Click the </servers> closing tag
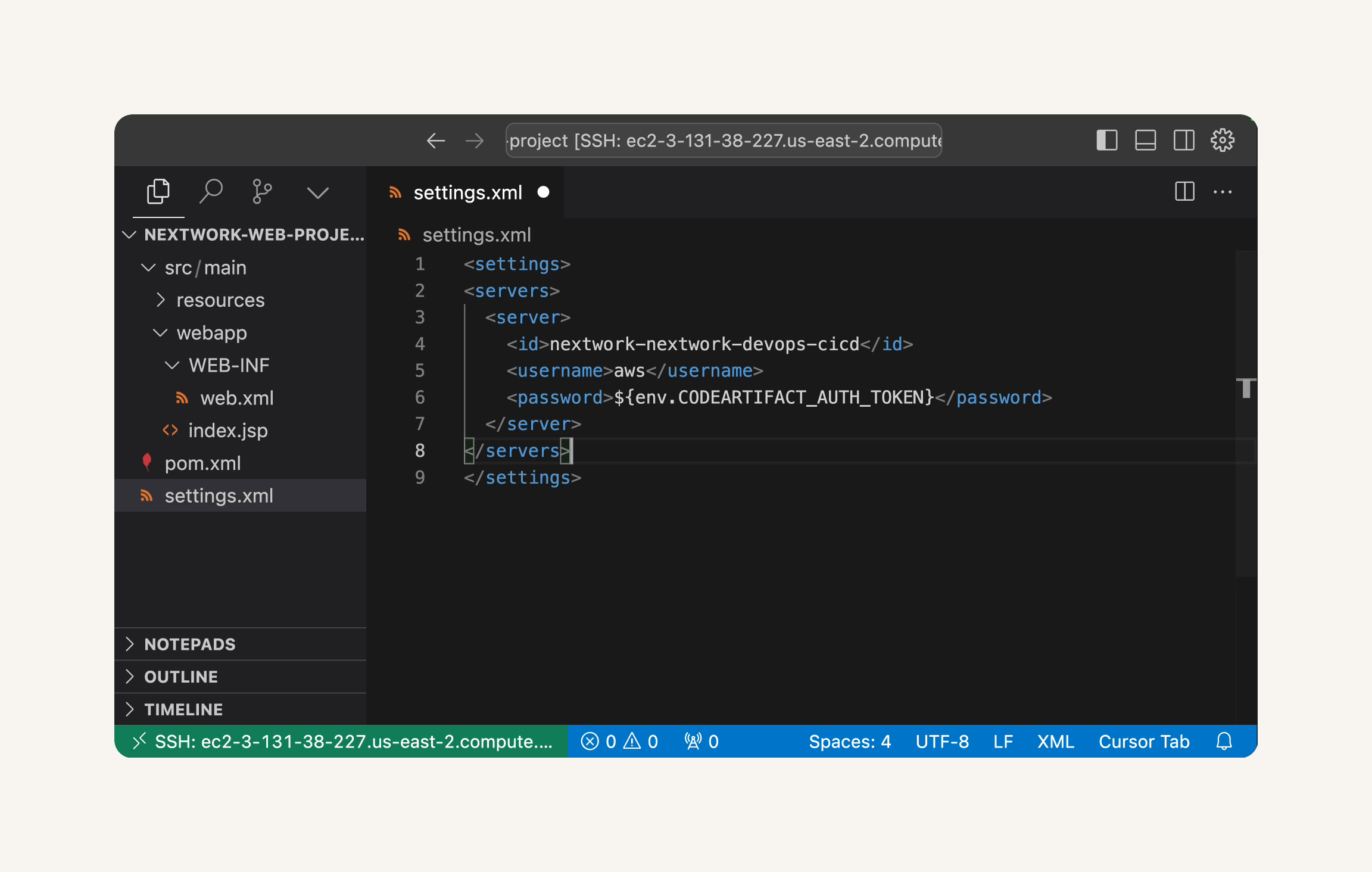 [517, 451]
